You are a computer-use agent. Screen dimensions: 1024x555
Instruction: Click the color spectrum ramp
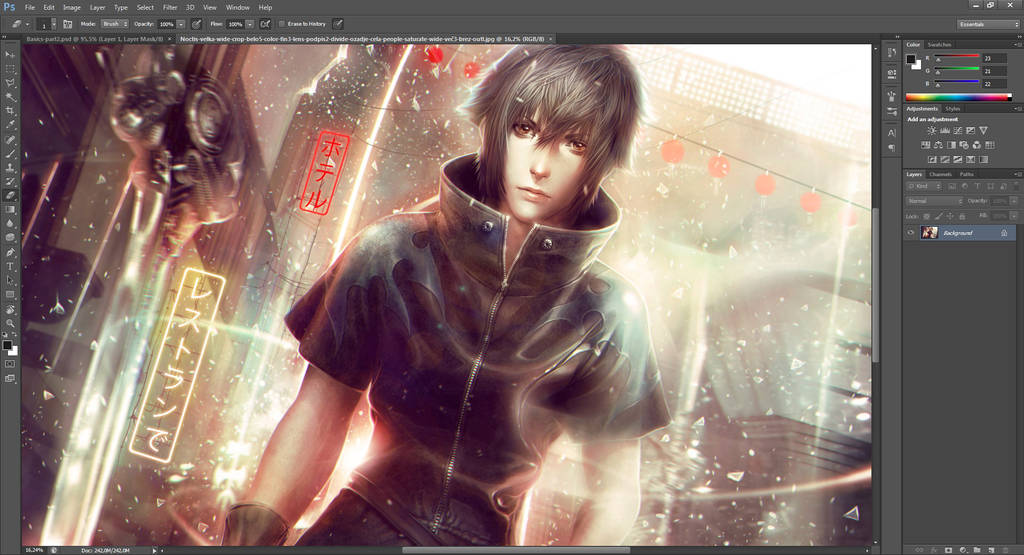[959, 97]
